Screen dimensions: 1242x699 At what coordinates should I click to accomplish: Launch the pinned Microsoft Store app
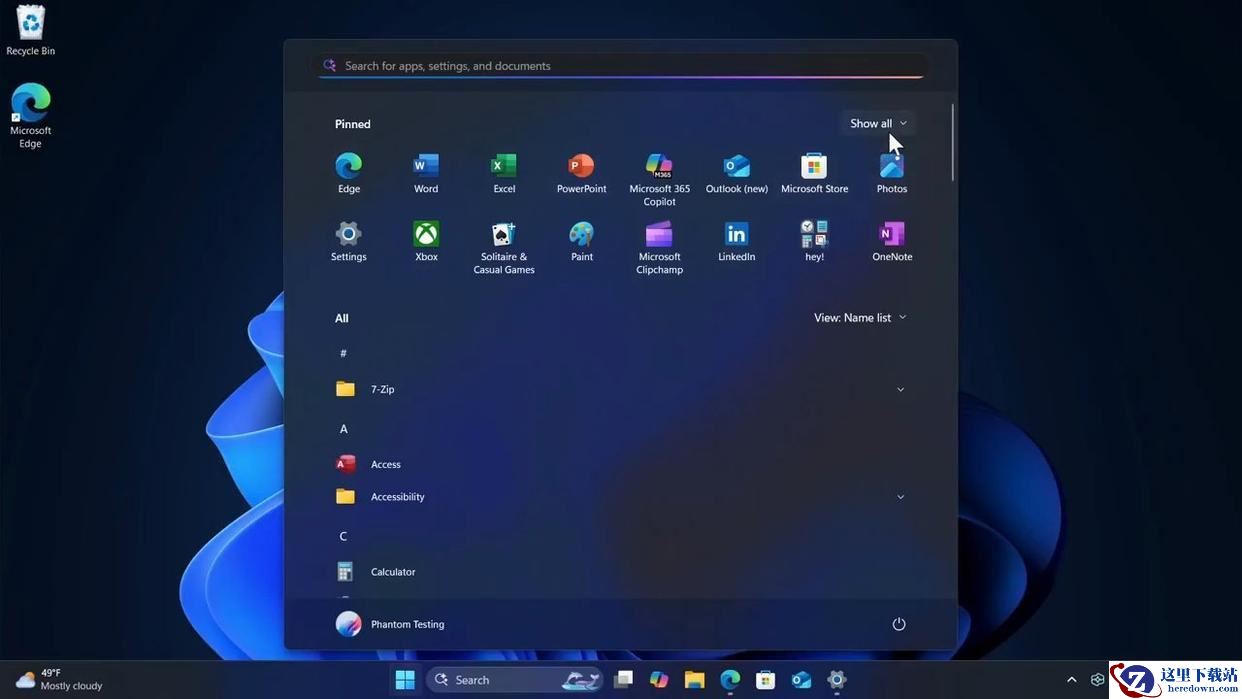coord(814,173)
